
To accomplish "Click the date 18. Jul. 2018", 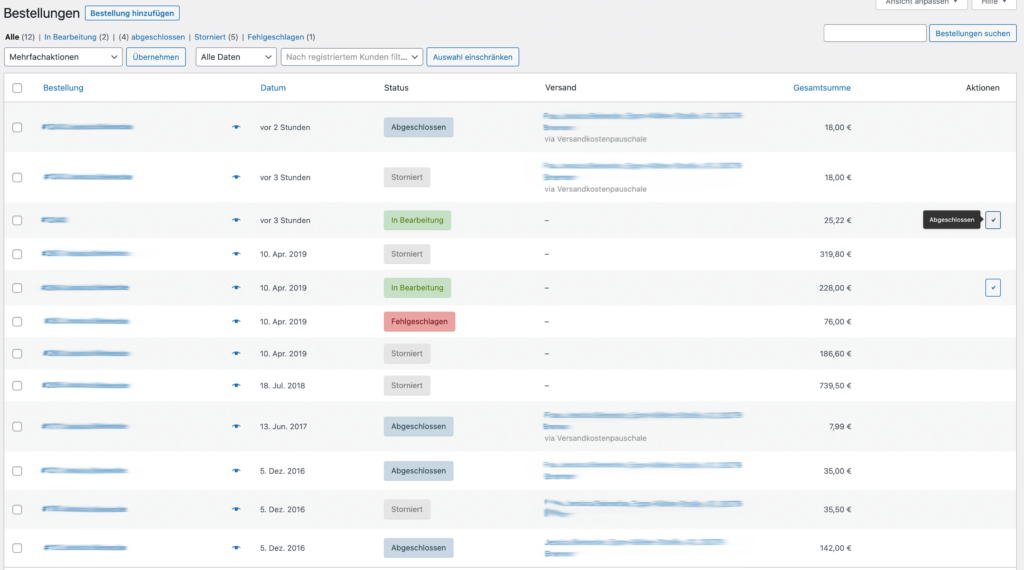I will click(x=282, y=385).
